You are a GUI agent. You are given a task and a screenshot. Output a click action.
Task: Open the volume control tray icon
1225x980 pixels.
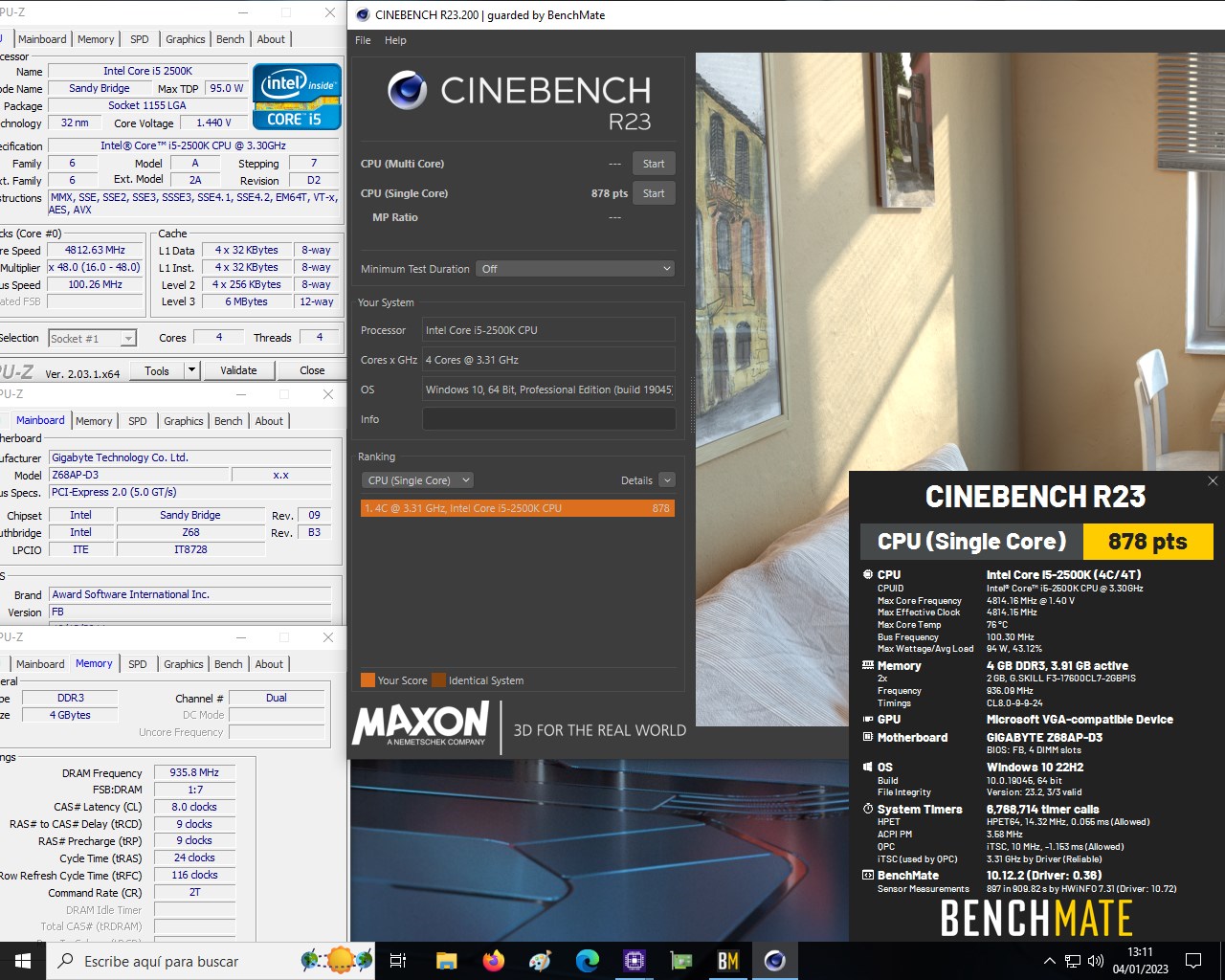[1096, 961]
